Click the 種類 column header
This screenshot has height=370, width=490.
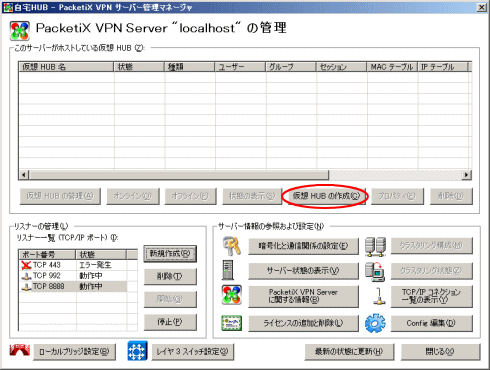click(189, 67)
